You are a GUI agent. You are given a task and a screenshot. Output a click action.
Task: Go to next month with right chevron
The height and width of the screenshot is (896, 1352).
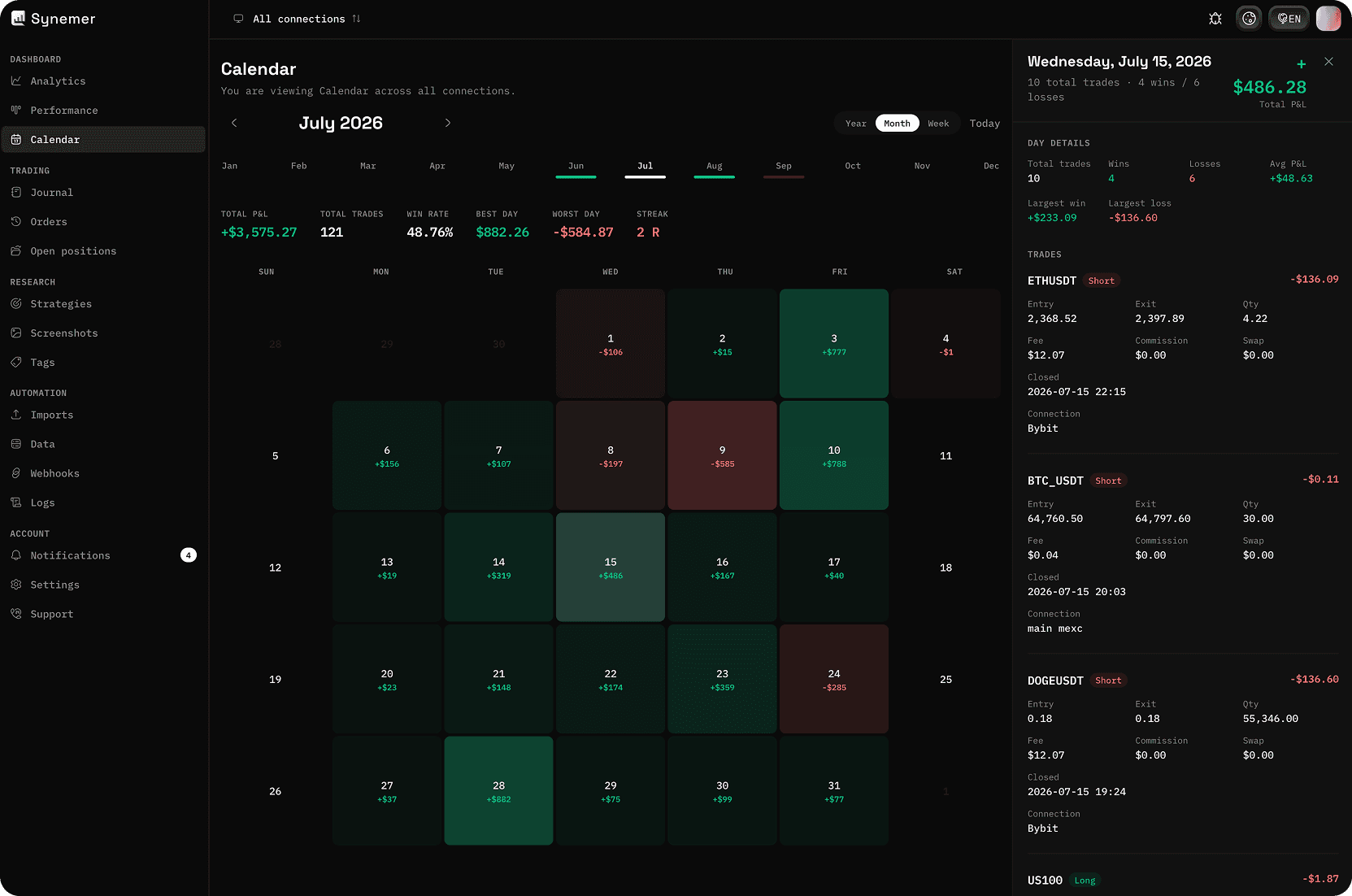click(x=448, y=123)
